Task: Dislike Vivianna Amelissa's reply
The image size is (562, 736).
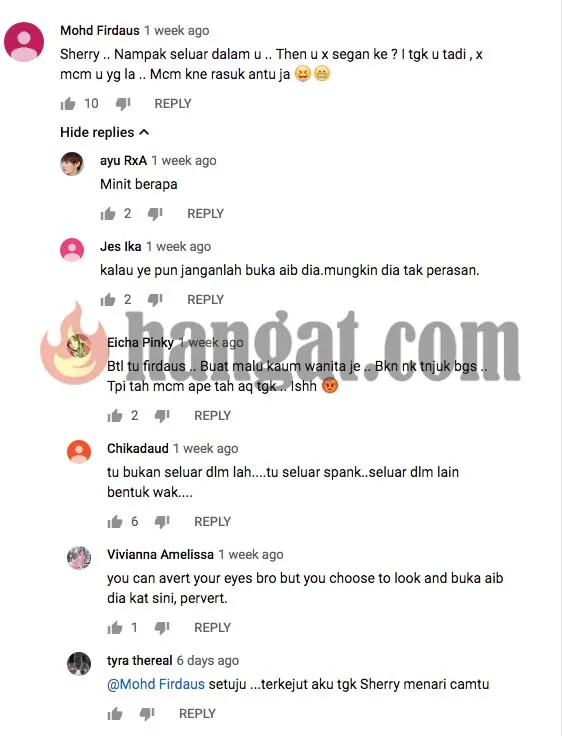Action: pos(162,628)
